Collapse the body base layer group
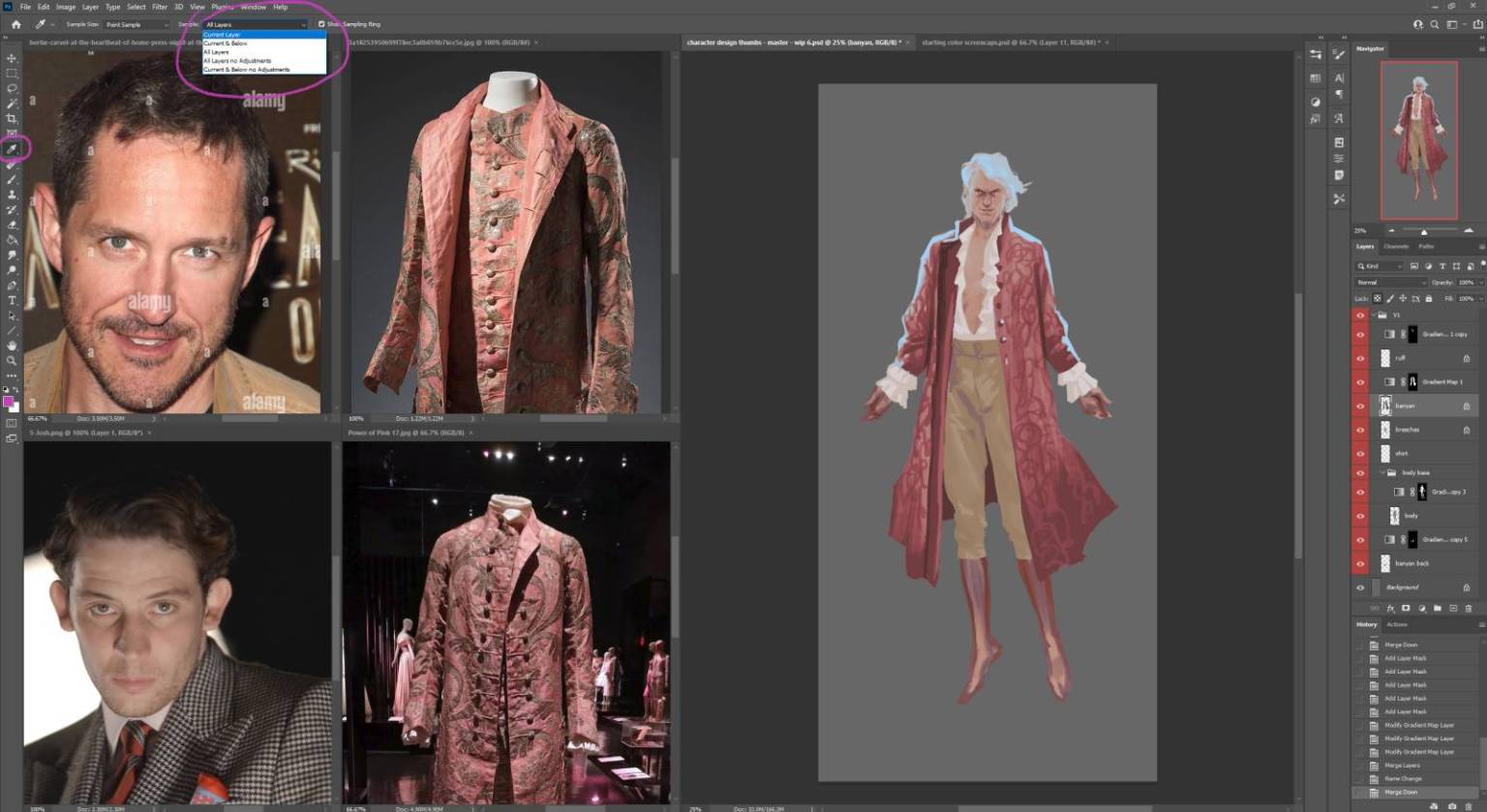Viewport: 1487px width, 812px height. pyautogui.click(x=1381, y=473)
